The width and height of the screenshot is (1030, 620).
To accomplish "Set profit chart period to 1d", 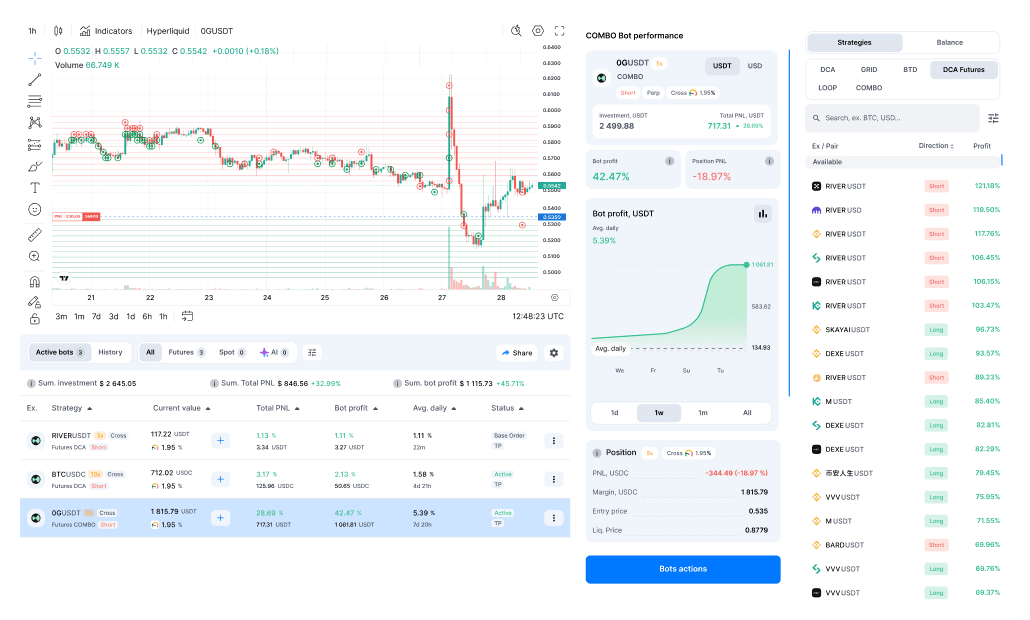I will 615,413.
